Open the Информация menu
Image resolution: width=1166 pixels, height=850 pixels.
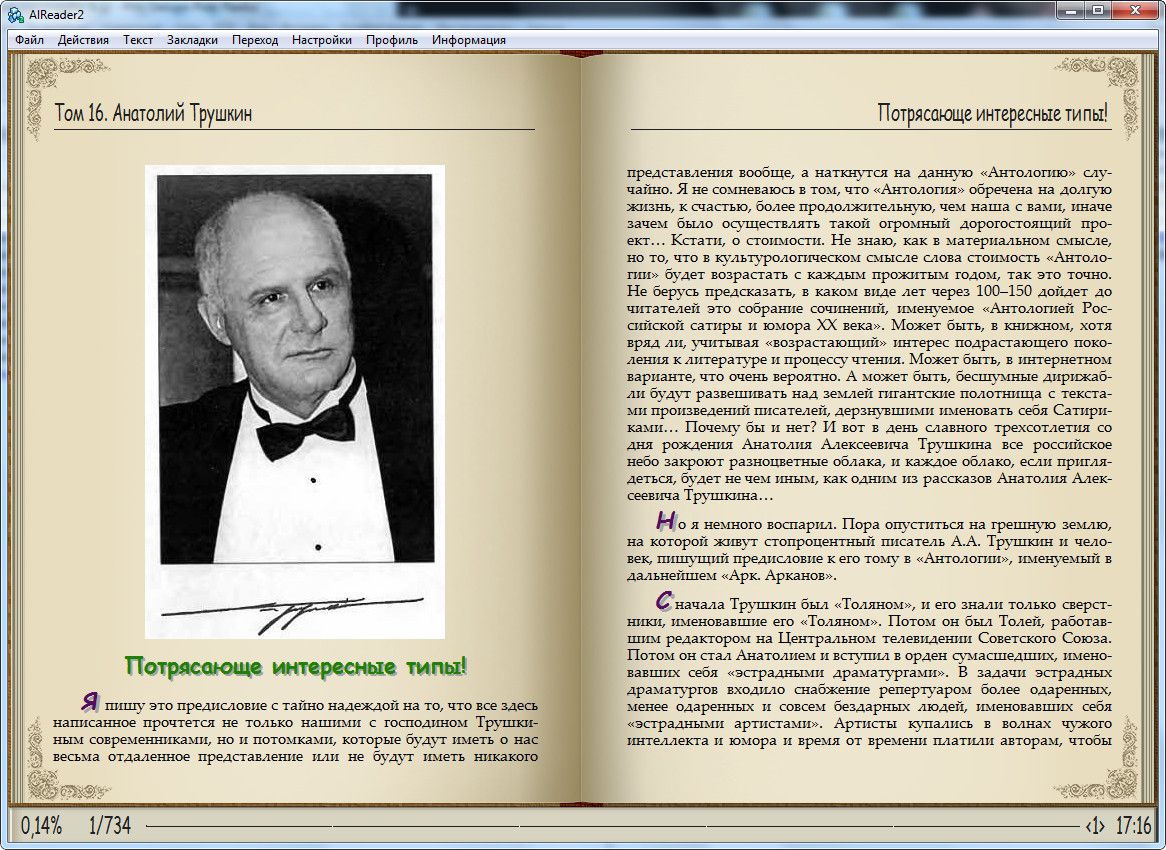(x=468, y=40)
